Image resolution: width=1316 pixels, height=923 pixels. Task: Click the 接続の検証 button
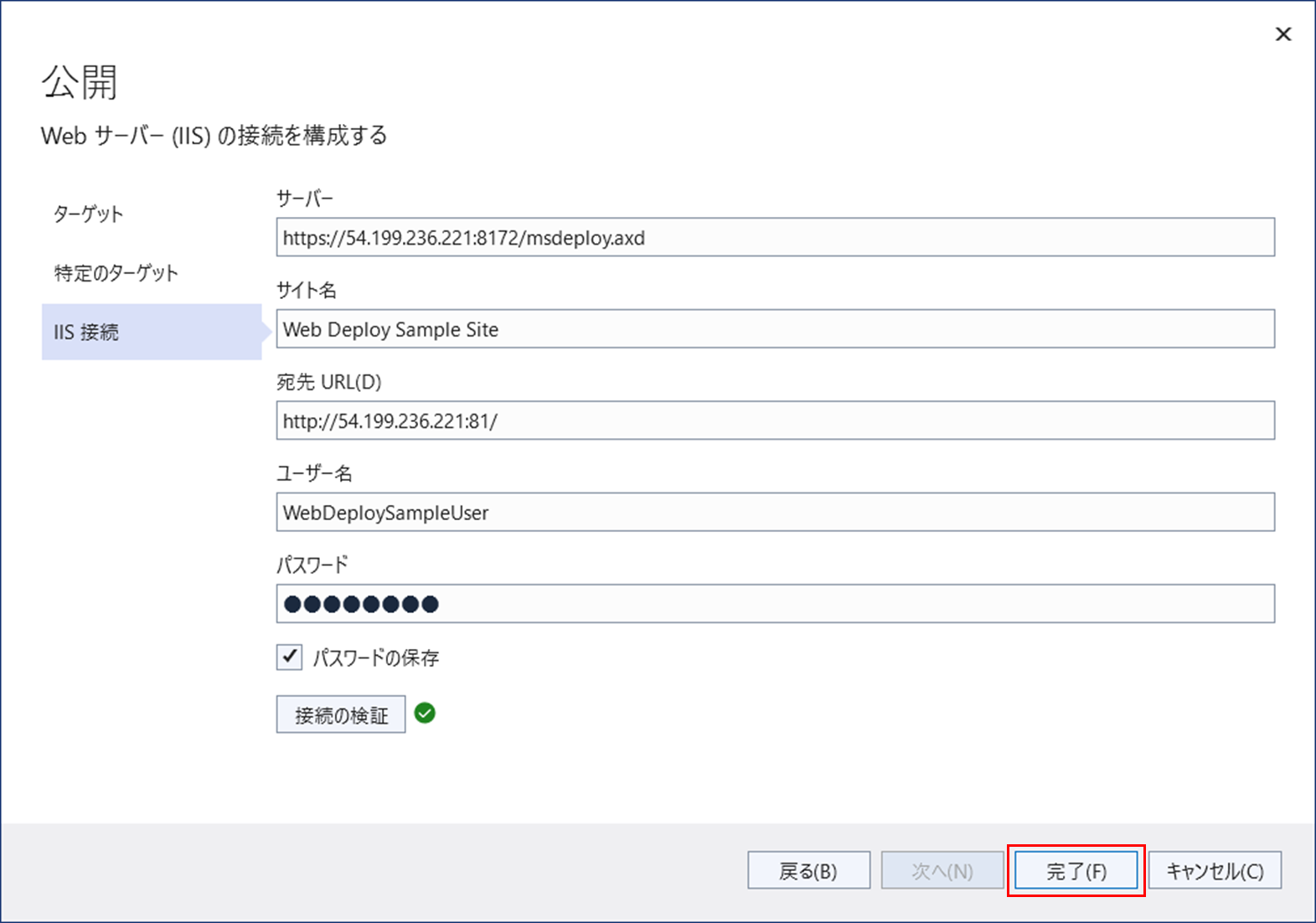(341, 714)
